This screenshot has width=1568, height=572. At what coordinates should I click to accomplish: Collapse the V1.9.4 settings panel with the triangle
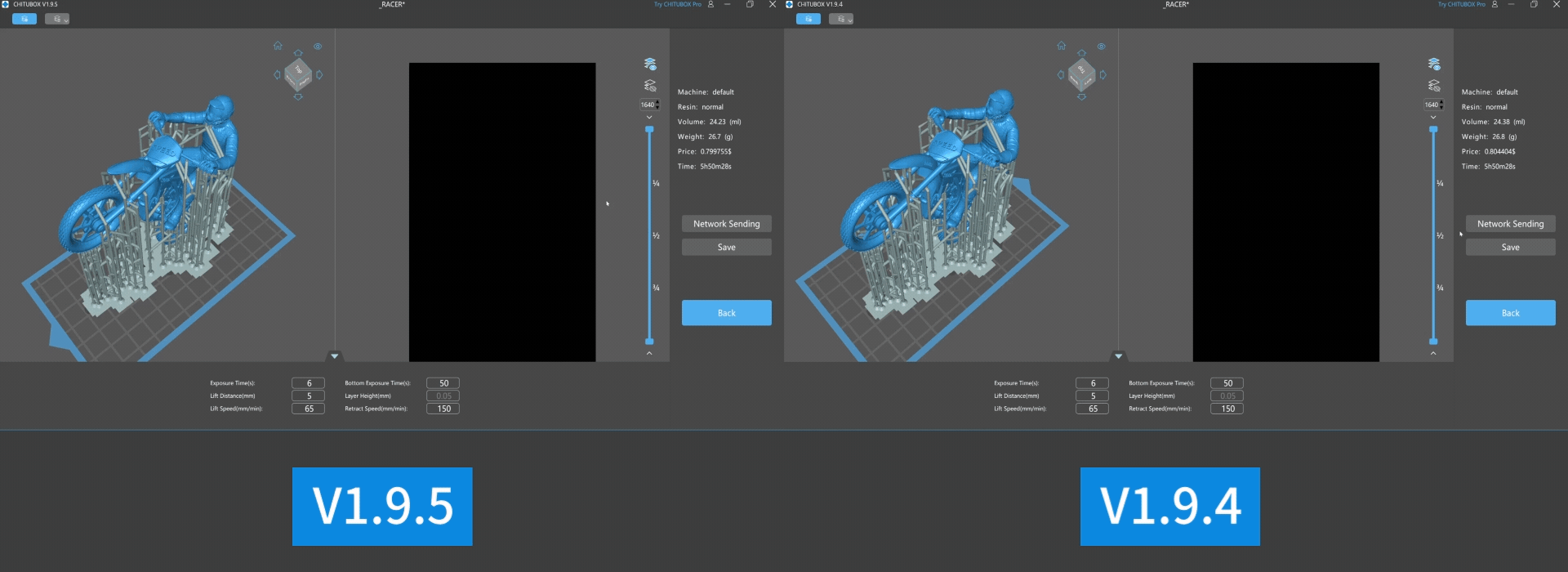click(x=1119, y=356)
